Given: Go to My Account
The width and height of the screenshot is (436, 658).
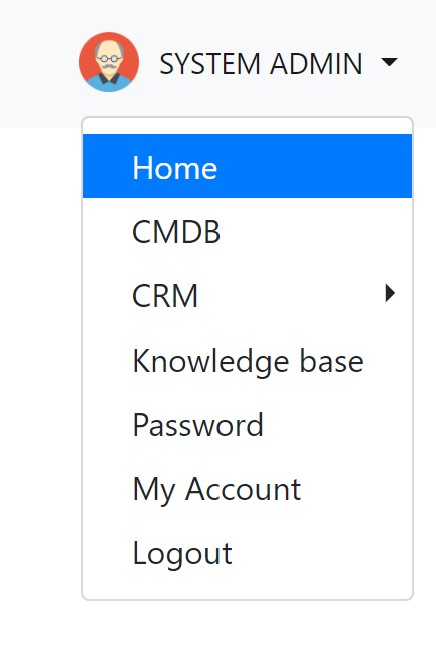Looking at the screenshot, I should click(248, 489).
